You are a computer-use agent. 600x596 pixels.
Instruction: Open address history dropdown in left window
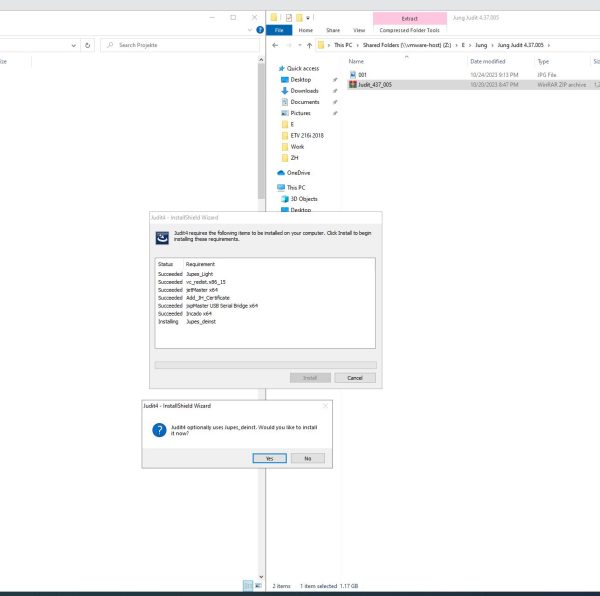[73, 45]
